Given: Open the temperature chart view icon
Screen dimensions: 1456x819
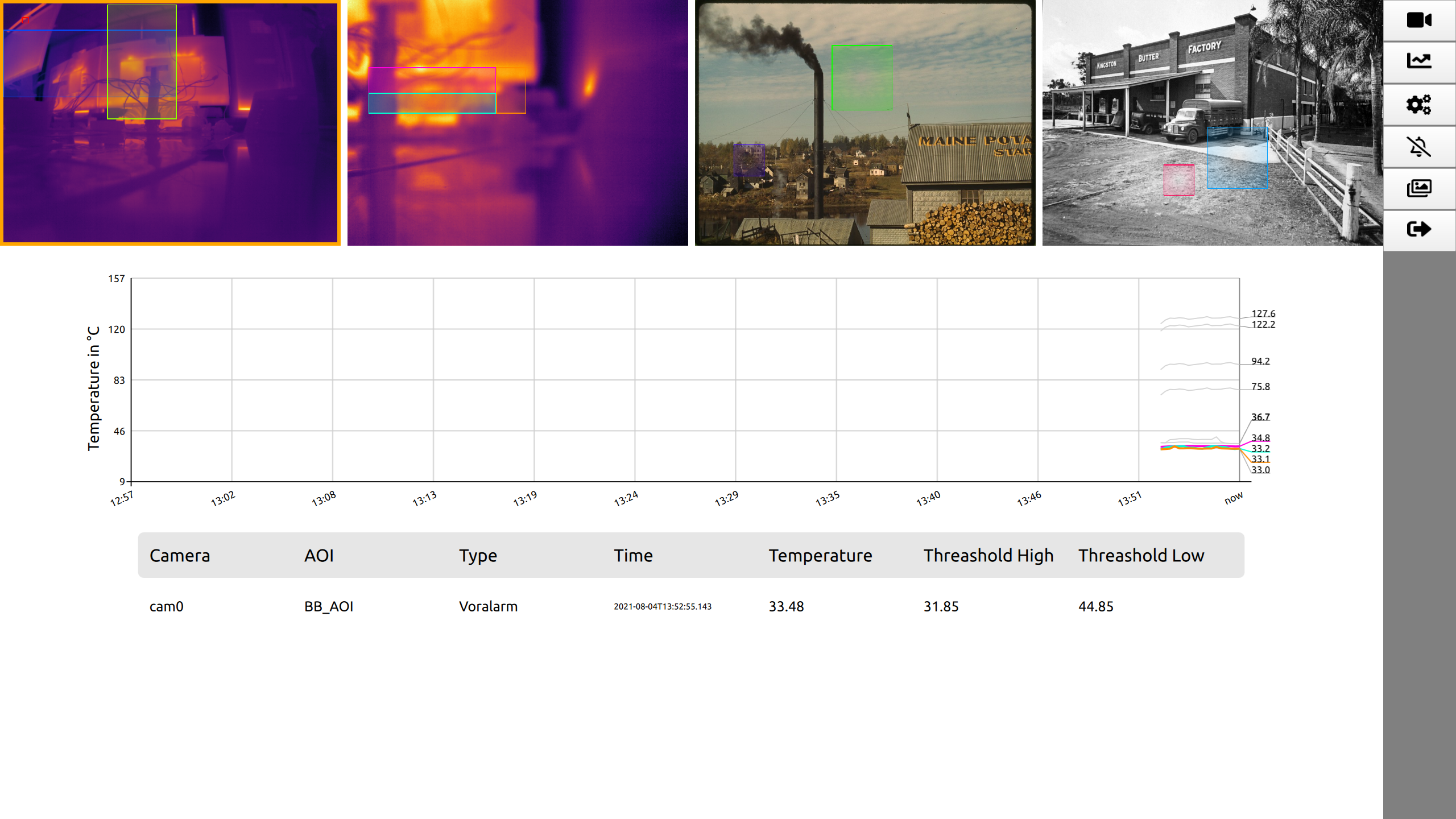Looking at the screenshot, I should tap(1418, 61).
